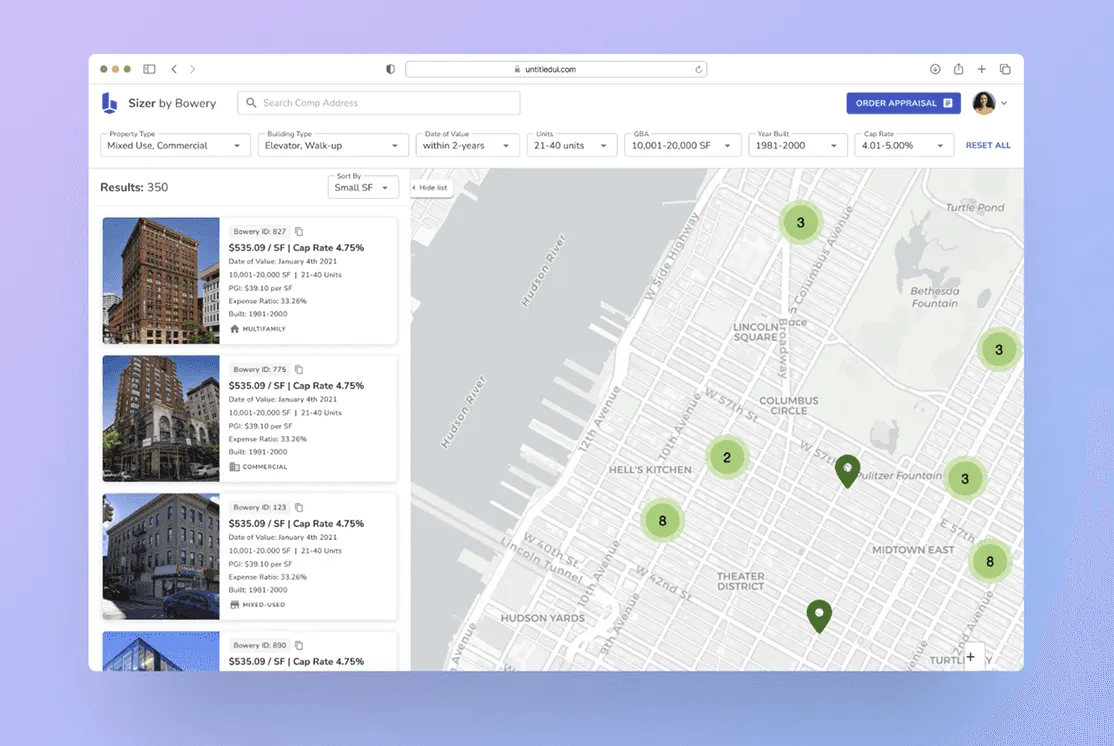Click the Commercial building icon
Screen dimensions: 1114x746
234,467
